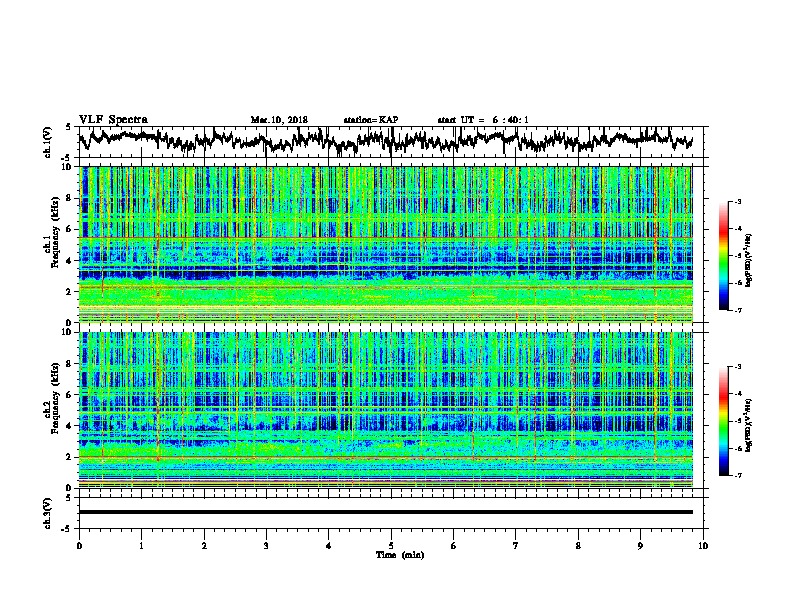Click the thick black ch.3 trace line
The width and height of the screenshot is (792, 612).
coord(386,512)
